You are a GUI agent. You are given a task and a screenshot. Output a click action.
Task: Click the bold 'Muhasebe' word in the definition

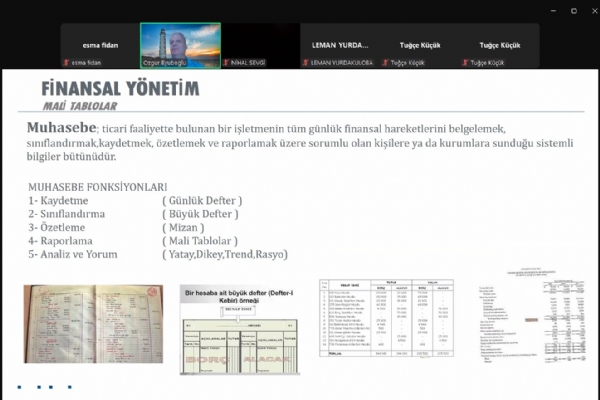pyautogui.click(x=62, y=129)
